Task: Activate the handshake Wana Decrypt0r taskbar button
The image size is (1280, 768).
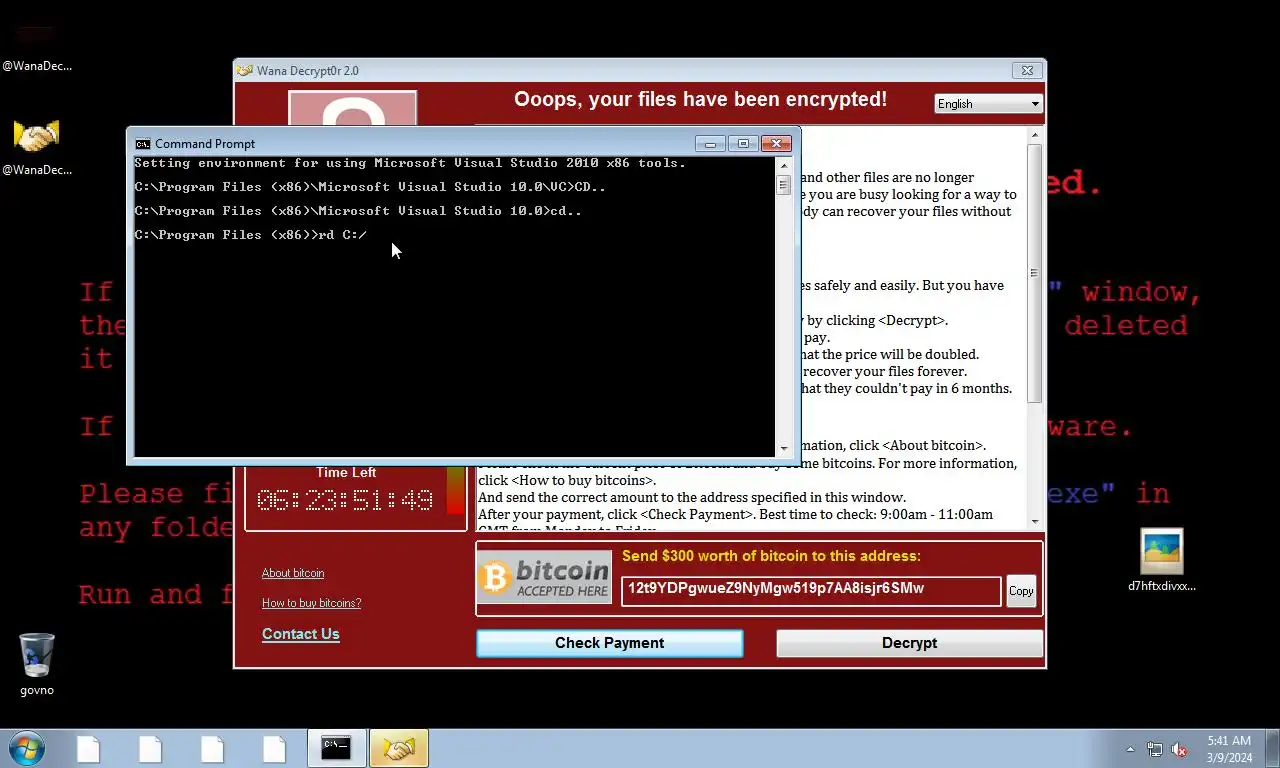Action: [398, 748]
